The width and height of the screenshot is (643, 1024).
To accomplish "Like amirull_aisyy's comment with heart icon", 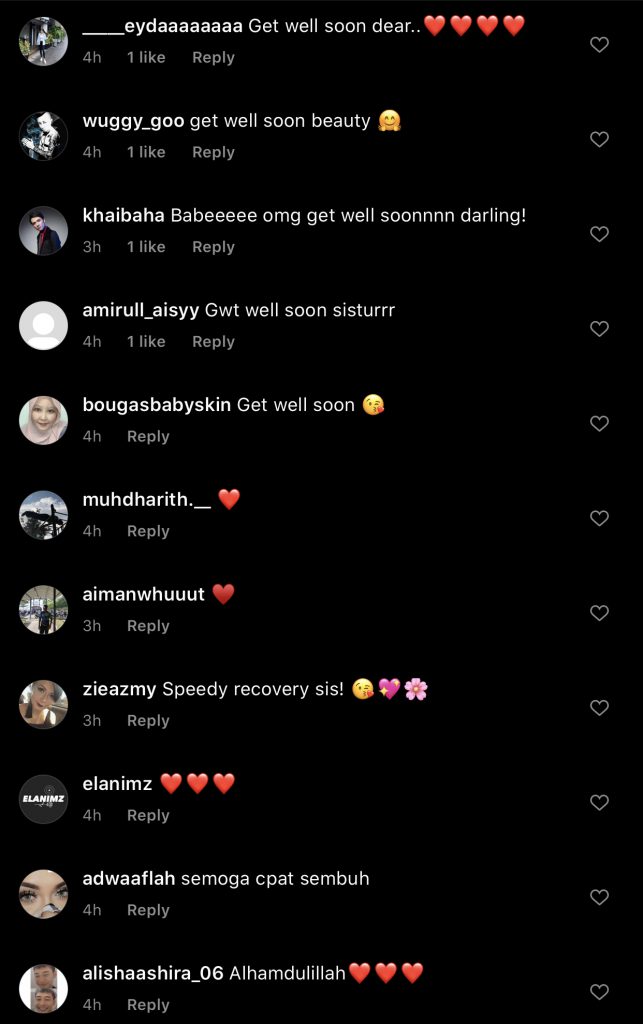I will point(599,328).
